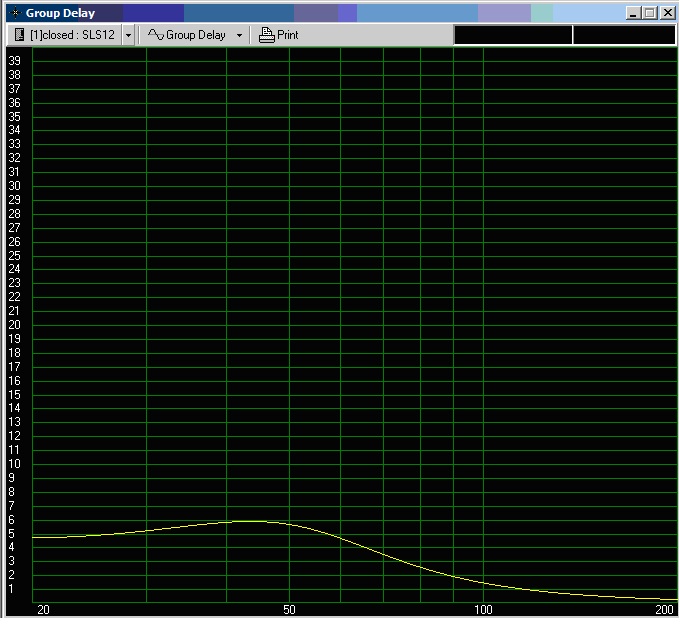Select the [1]closed : SLS12 design label
Screen dimensions: 680x626
[73, 35]
